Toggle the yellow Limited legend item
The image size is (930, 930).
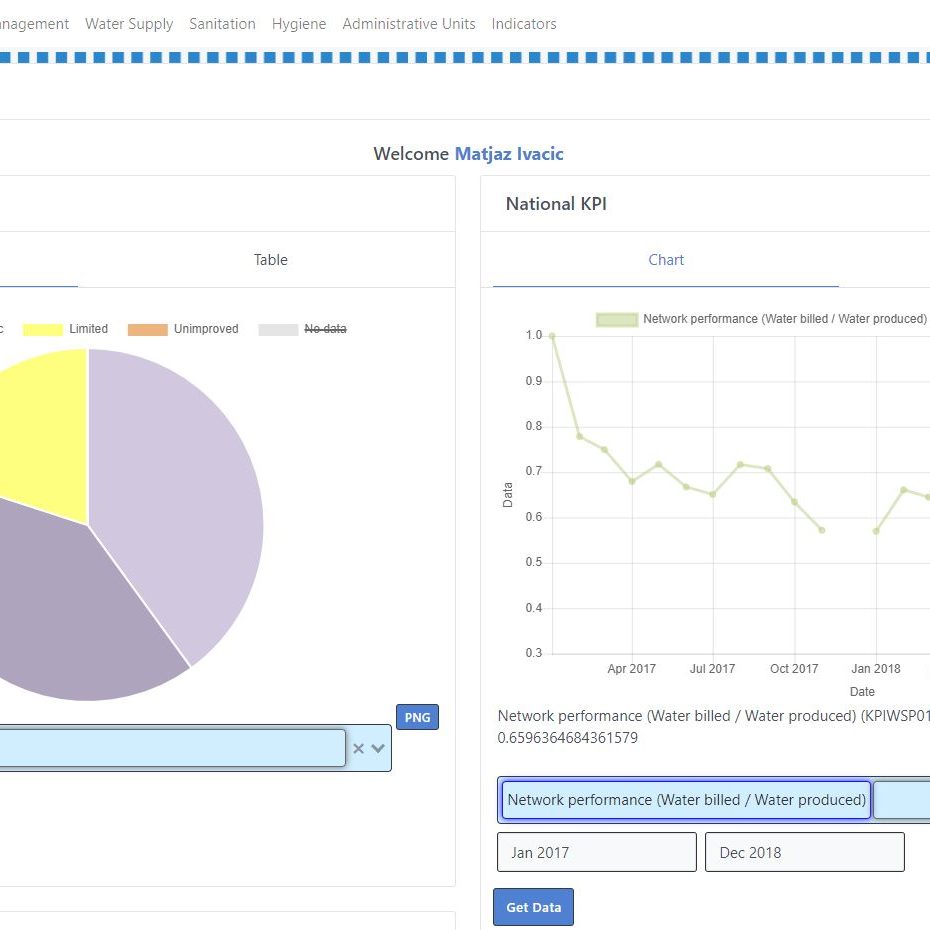[66, 329]
